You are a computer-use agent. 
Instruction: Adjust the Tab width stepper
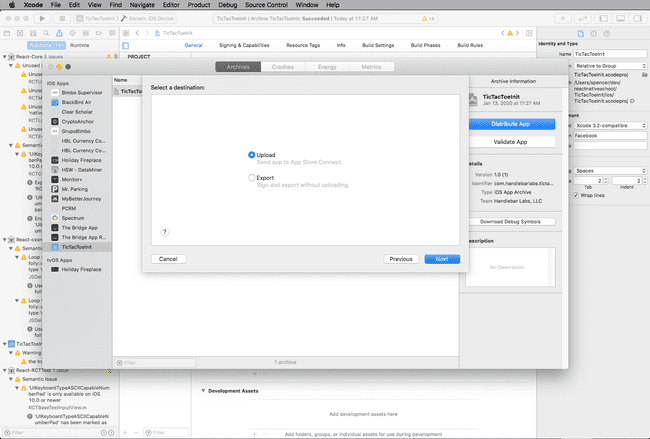click(x=606, y=181)
